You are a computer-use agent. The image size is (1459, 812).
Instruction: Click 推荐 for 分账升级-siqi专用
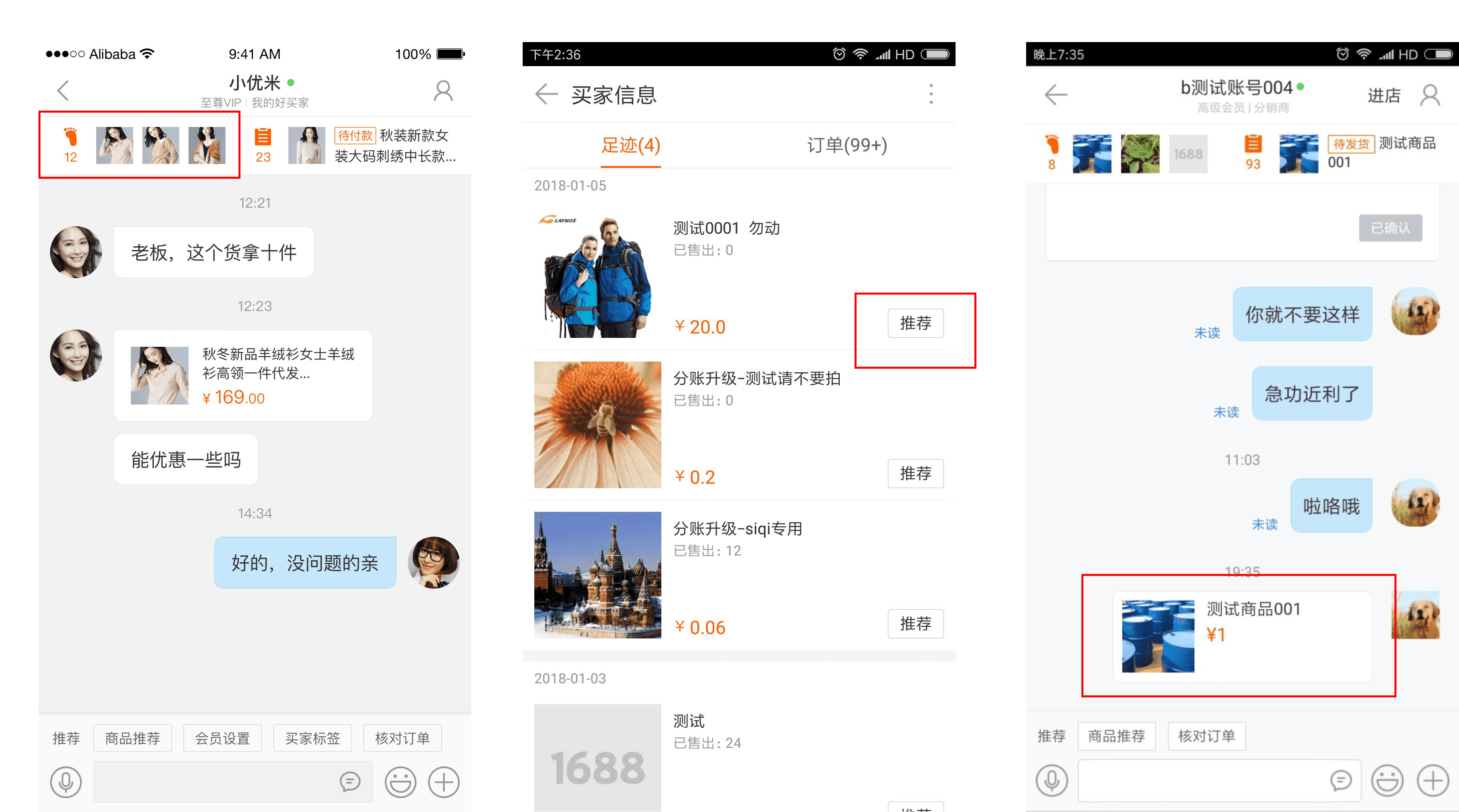click(915, 624)
